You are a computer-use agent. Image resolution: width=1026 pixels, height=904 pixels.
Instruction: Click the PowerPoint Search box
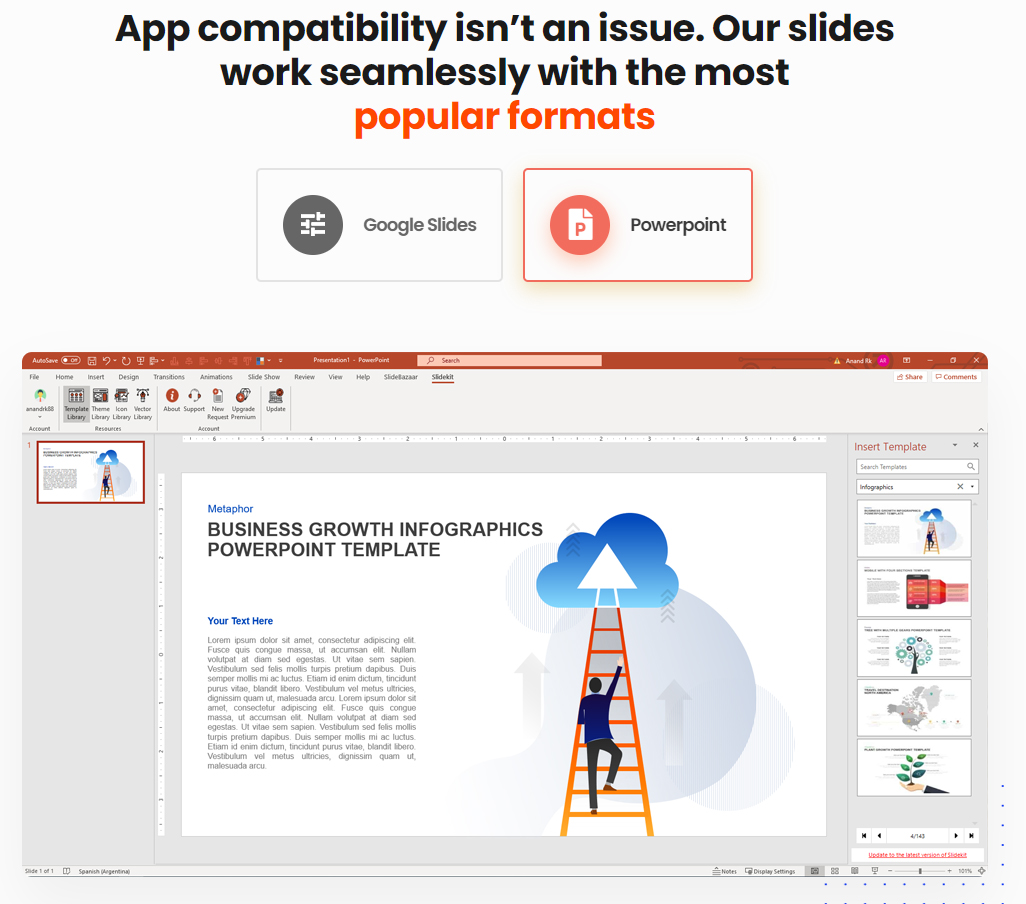click(x=509, y=360)
